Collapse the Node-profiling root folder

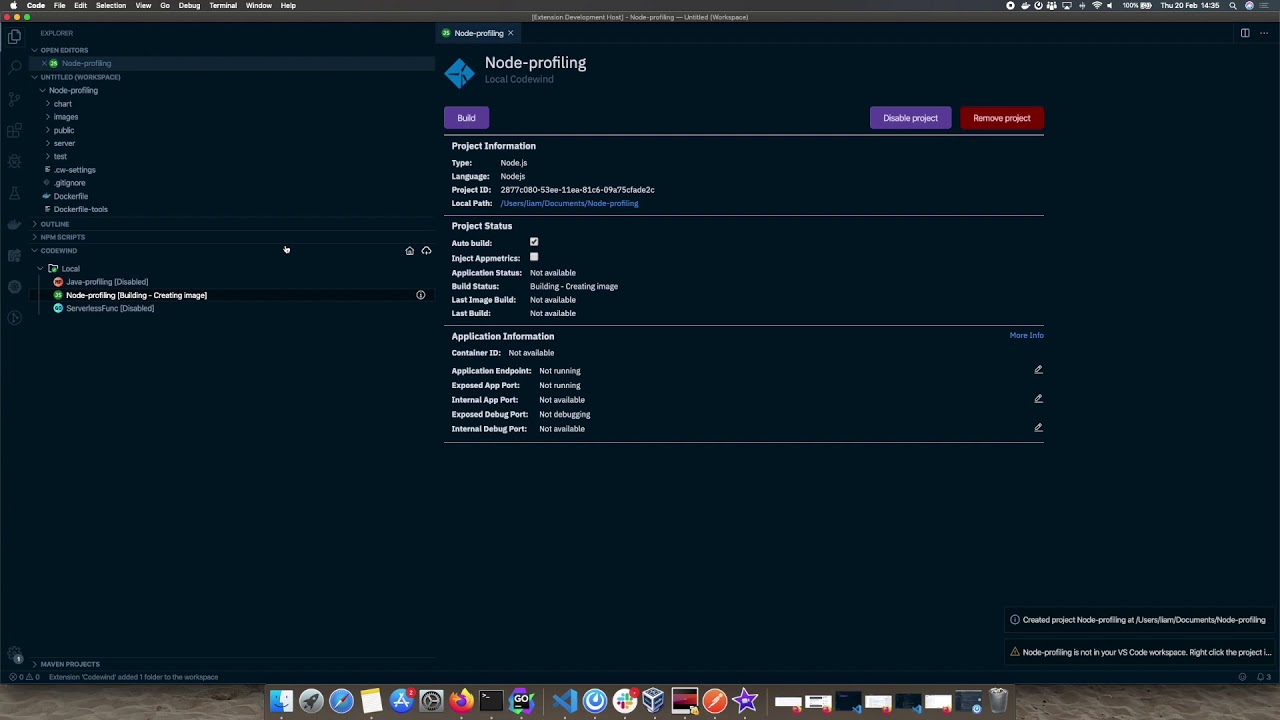[x=42, y=90]
